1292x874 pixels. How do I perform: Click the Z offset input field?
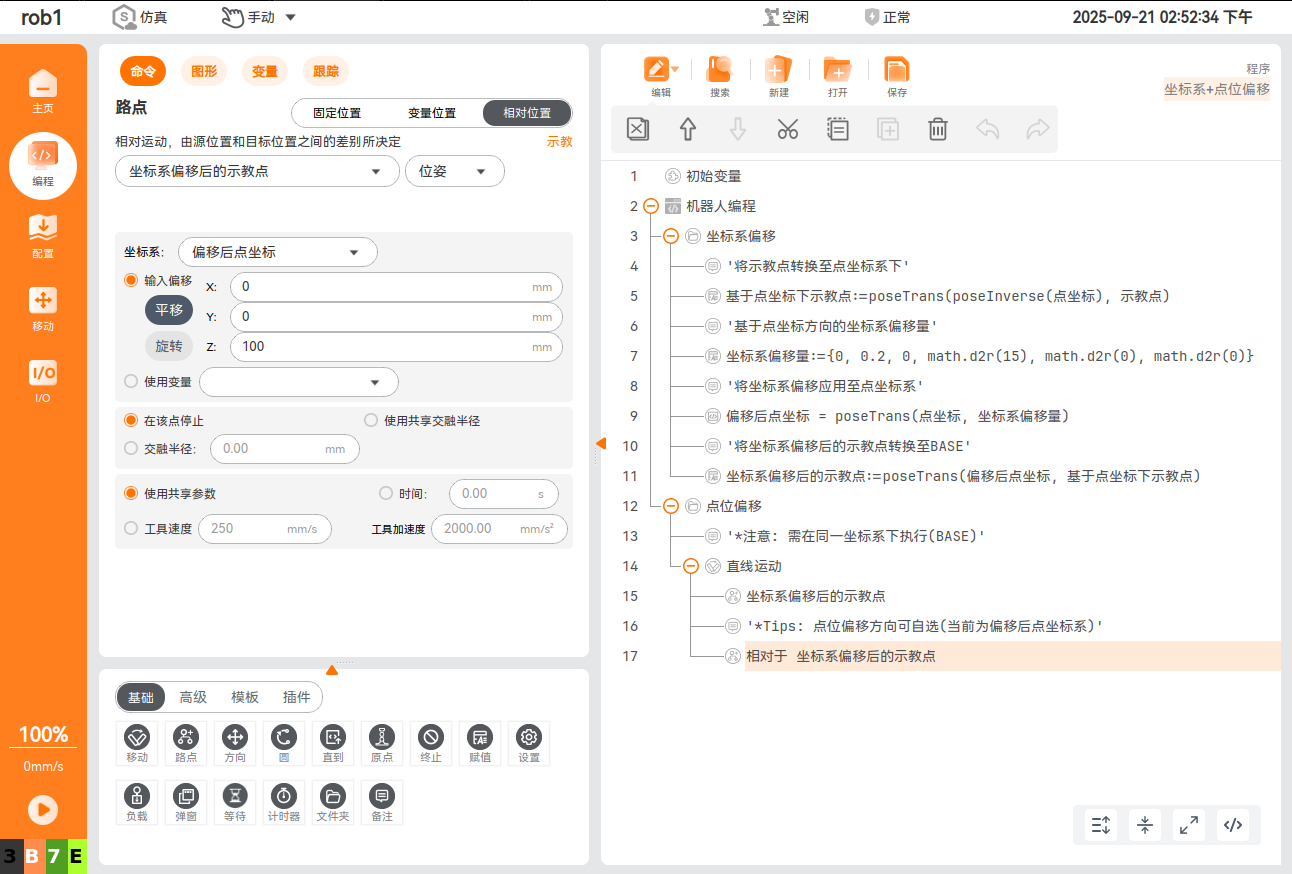[x=385, y=347]
